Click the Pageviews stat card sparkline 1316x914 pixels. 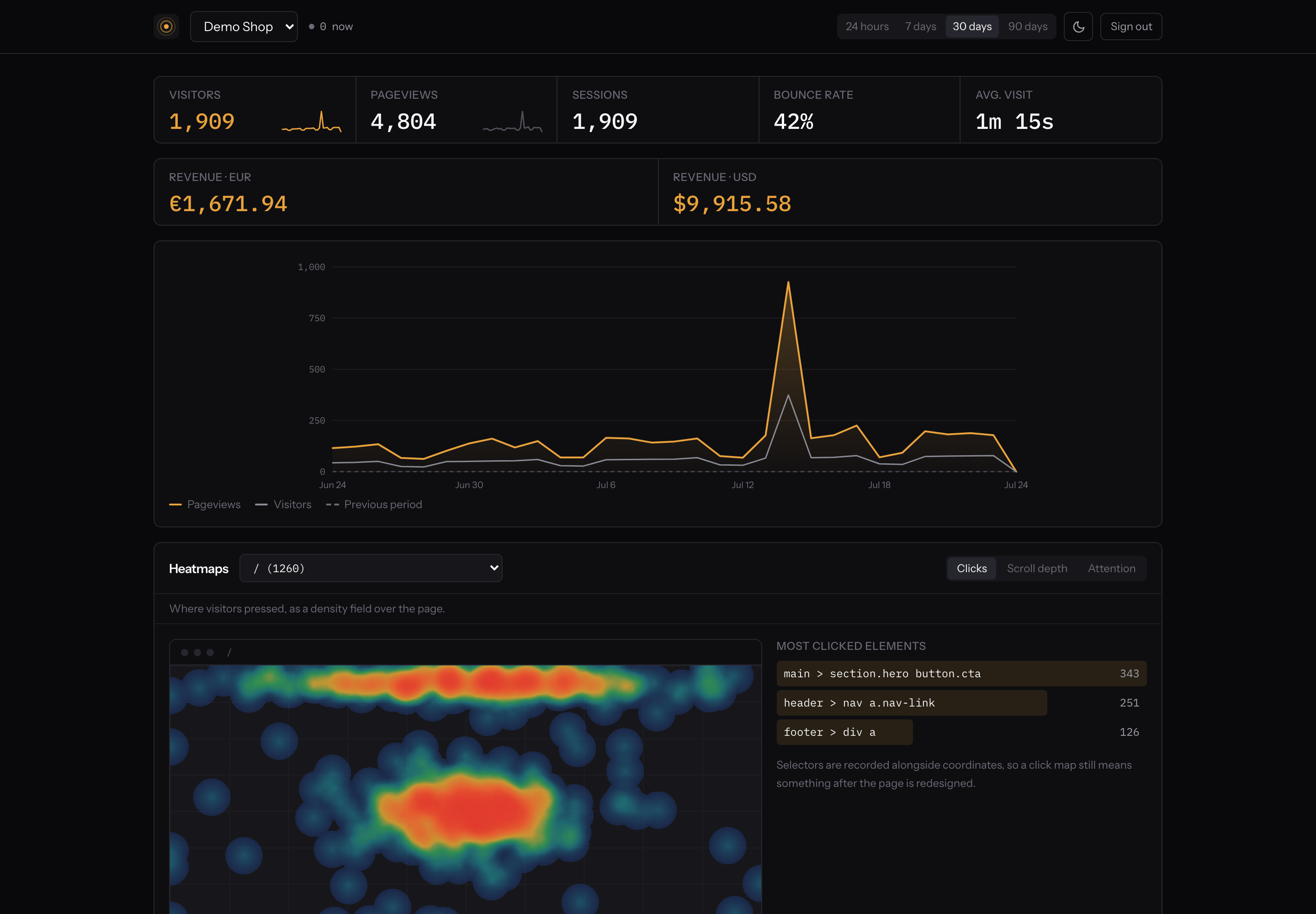point(513,122)
